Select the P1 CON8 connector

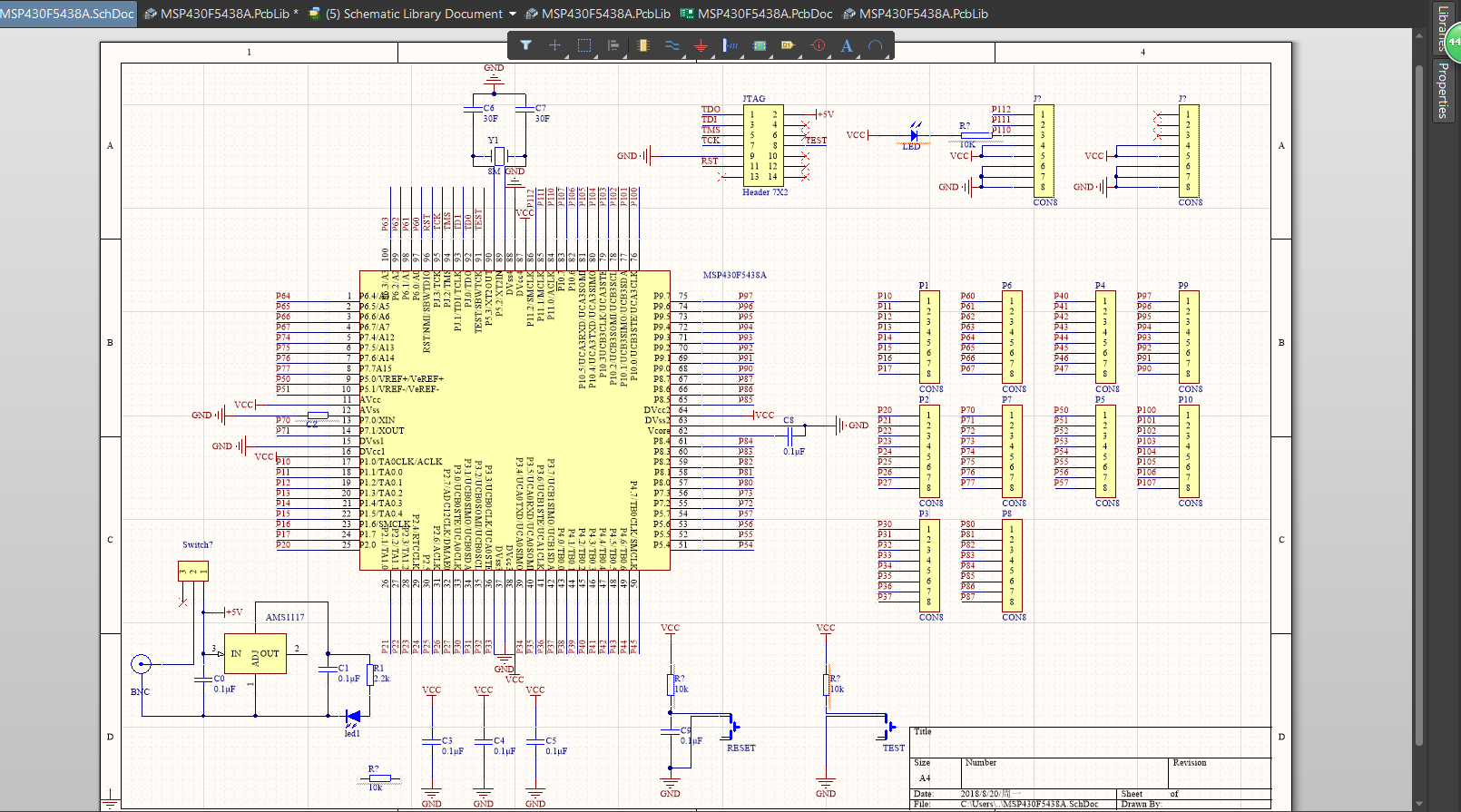[928, 338]
